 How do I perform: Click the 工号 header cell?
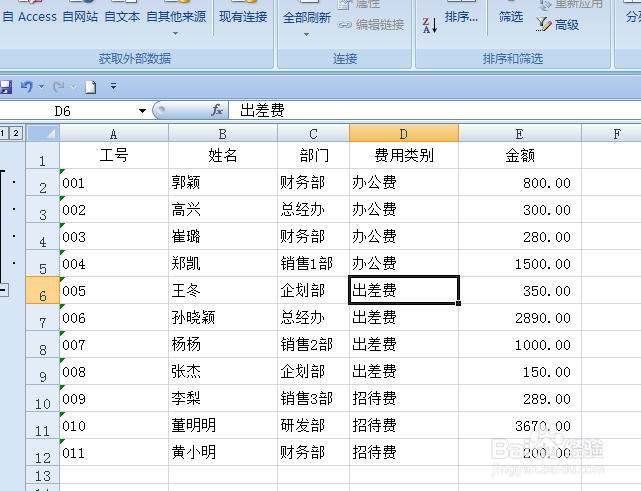pos(114,155)
